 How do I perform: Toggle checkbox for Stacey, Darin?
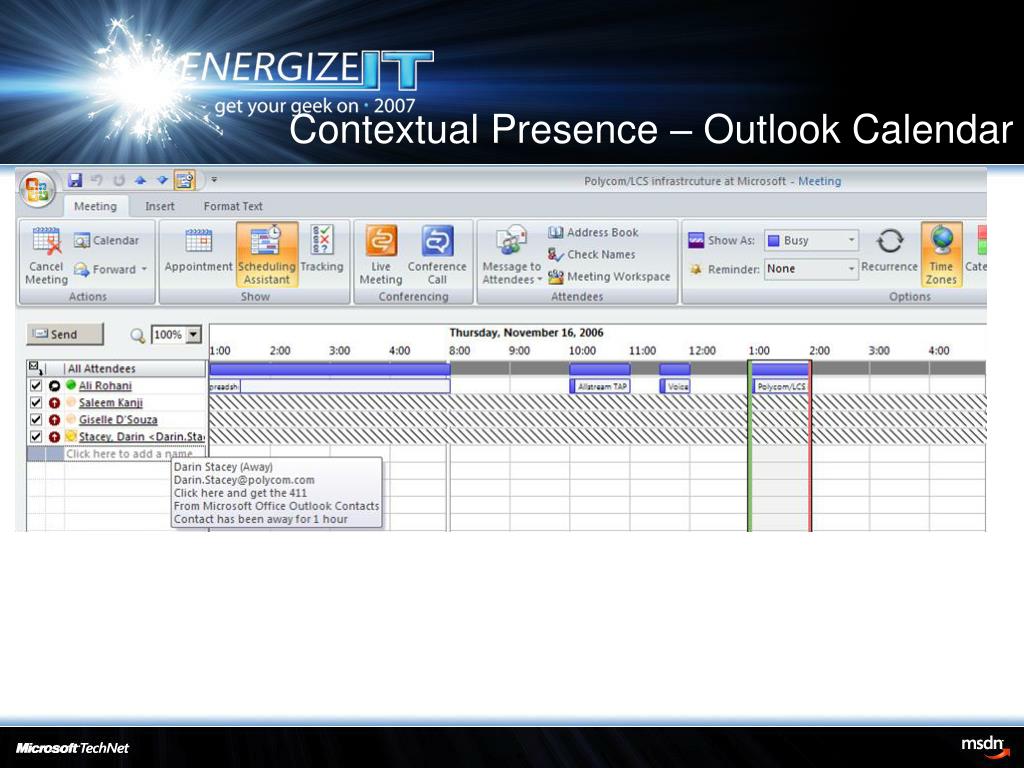coord(37,436)
